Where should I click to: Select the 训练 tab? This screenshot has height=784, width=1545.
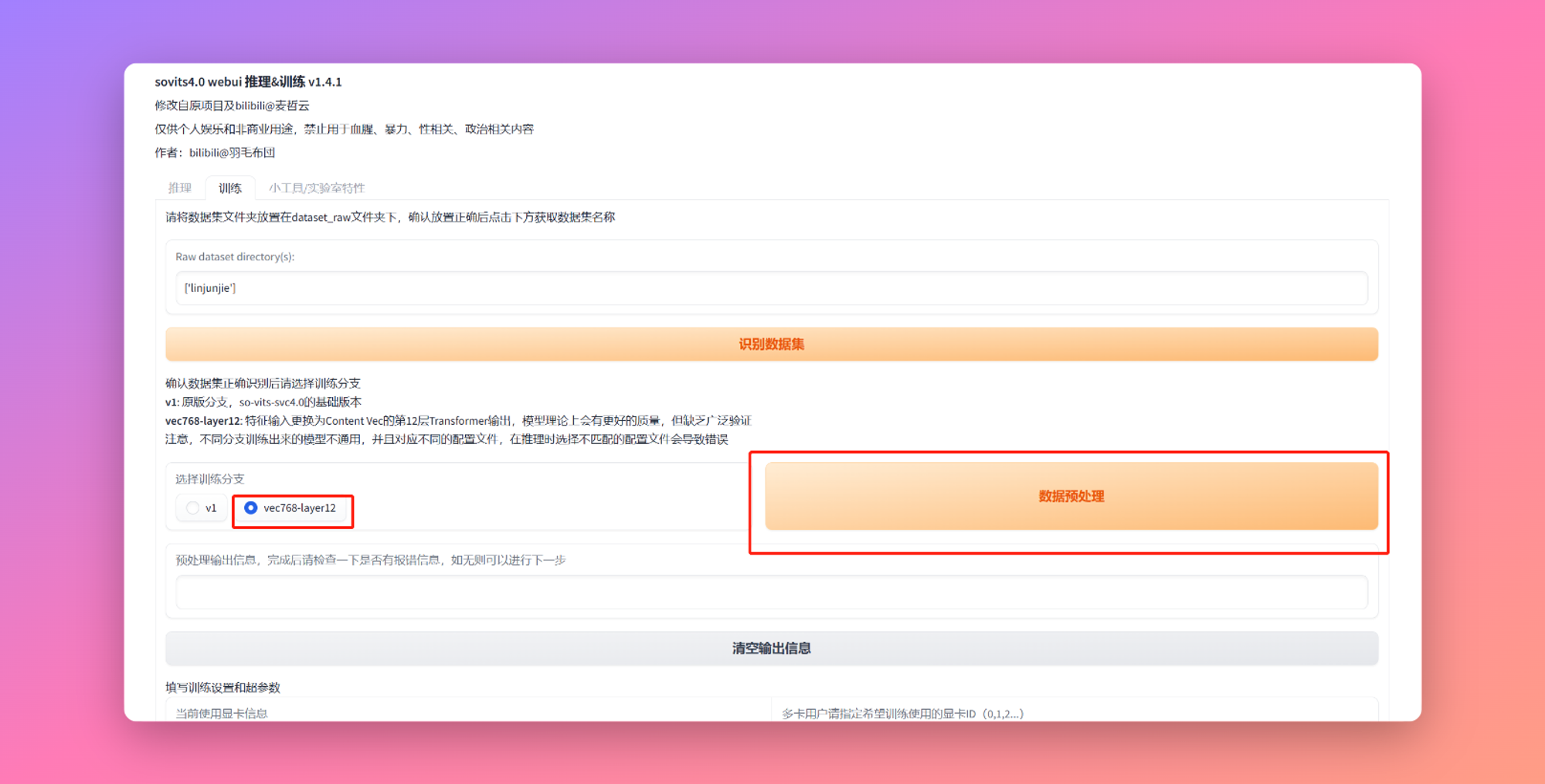(229, 188)
